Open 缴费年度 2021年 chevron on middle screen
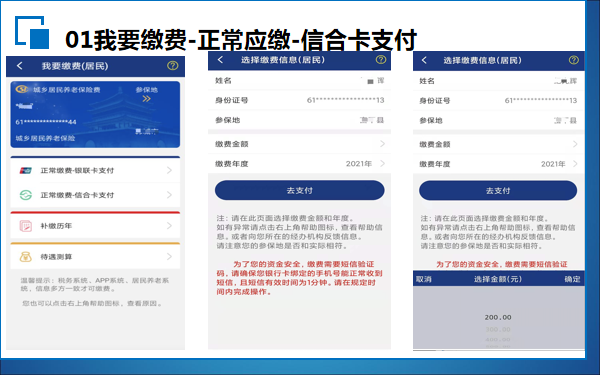600x375 pixels. (x=382, y=163)
